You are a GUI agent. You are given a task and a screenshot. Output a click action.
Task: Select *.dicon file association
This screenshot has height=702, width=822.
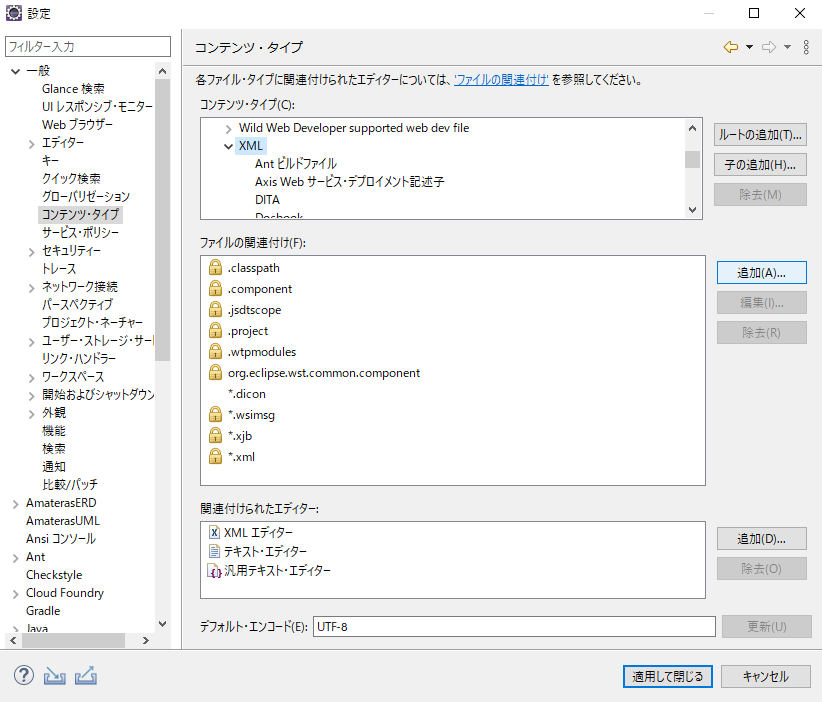tap(246, 394)
